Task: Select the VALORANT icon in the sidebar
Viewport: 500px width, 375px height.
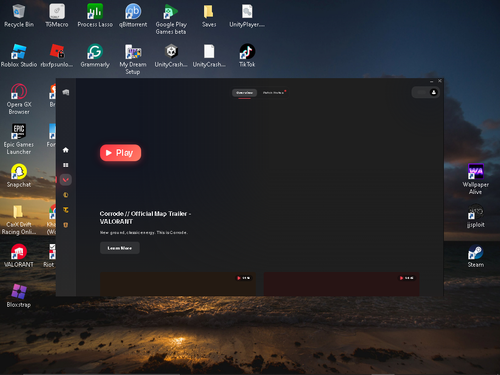Action: click(x=66, y=180)
